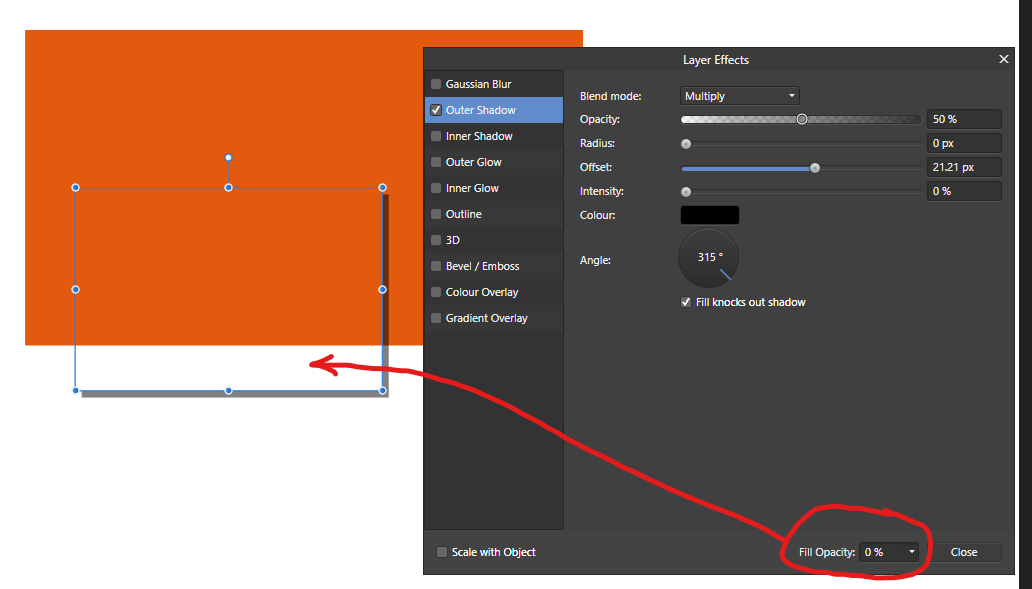Open the Blend mode dropdown
The height and width of the screenshot is (589, 1032).
tap(739, 95)
